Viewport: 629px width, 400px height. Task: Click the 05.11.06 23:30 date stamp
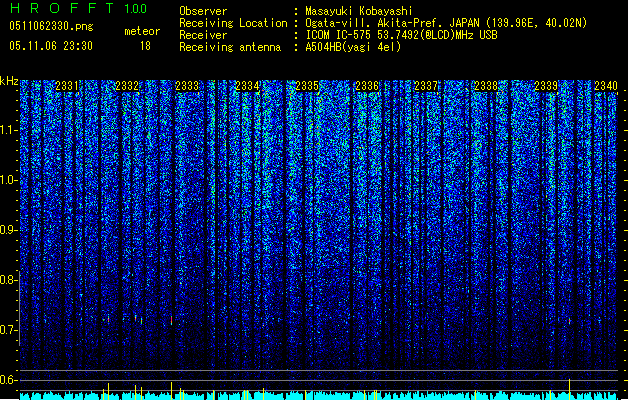[x=51, y=46]
